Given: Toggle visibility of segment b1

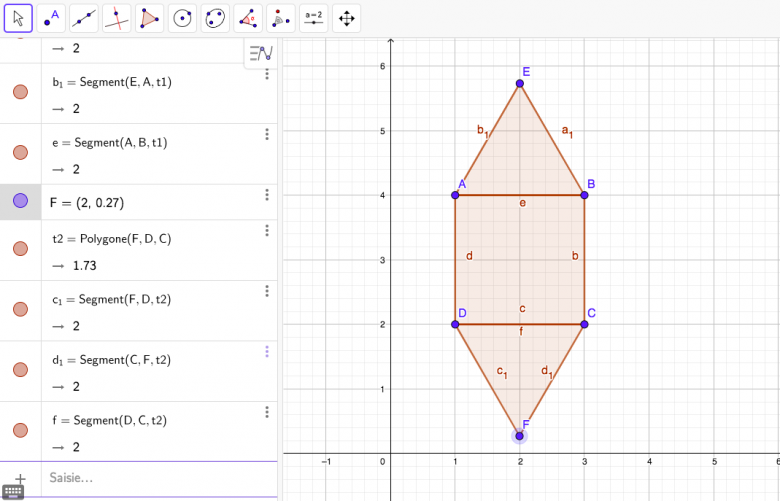Looking at the screenshot, I should (20, 92).
